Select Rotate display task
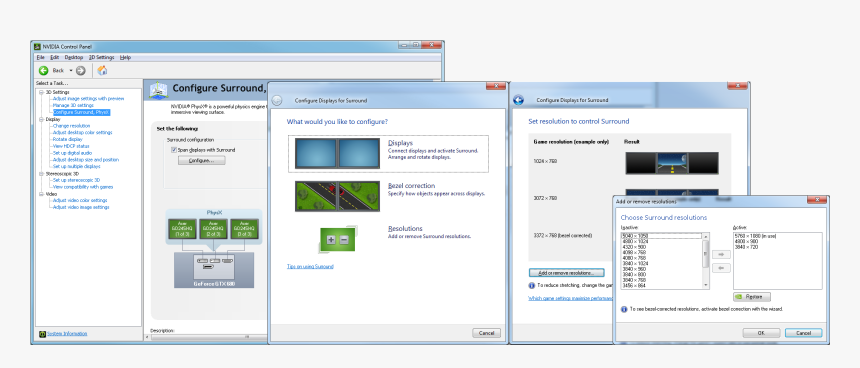 (x=67, y=139)
